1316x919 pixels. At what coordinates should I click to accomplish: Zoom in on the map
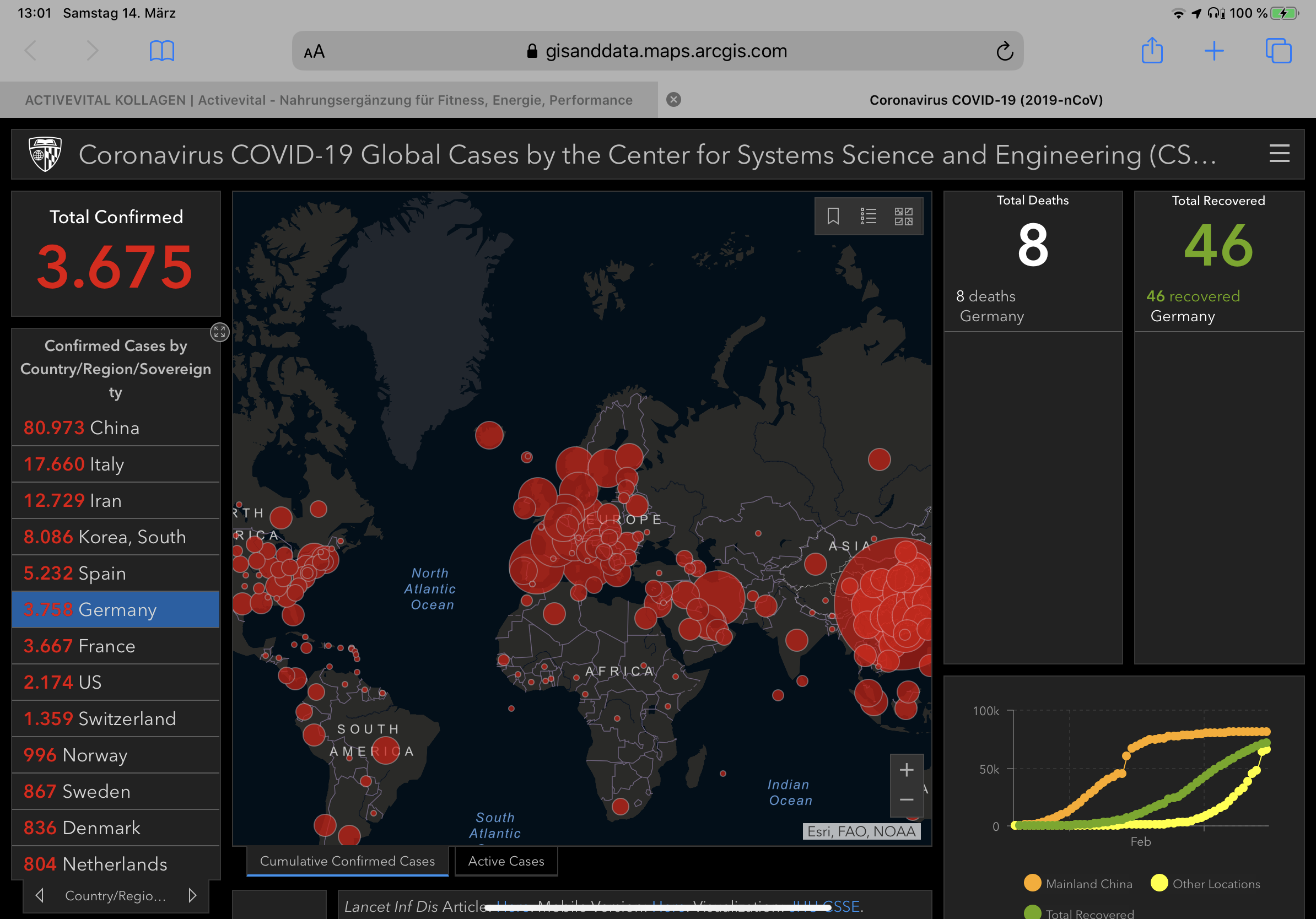pyautogui.click(x=906, y=770)
